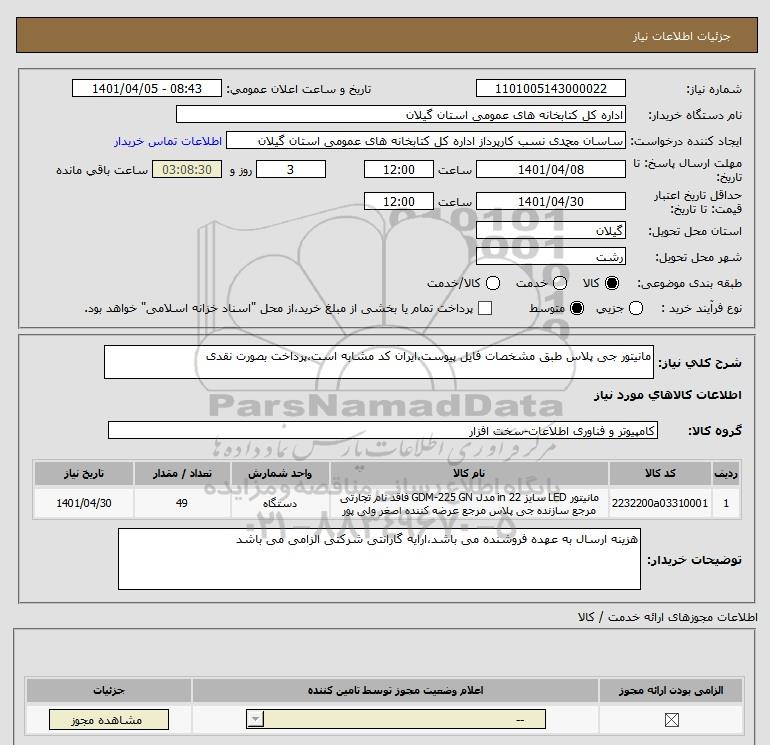Click the تعداد / مقدار column header
The width and height of the screenshot is (770, 745).
pos(182,473)
